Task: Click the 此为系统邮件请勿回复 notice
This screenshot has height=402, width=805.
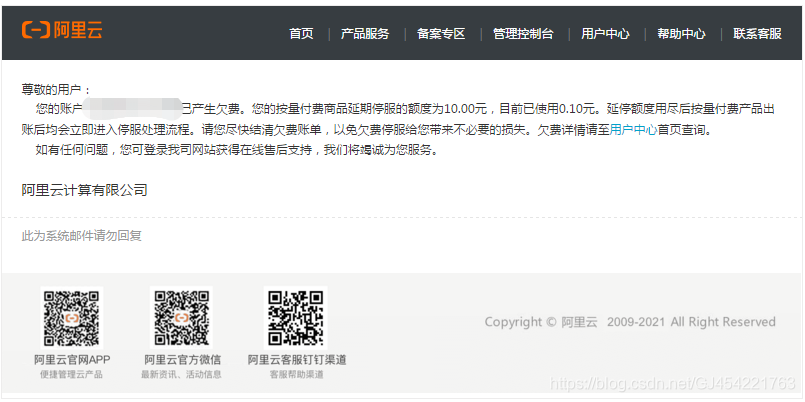Action: point(82,236)
